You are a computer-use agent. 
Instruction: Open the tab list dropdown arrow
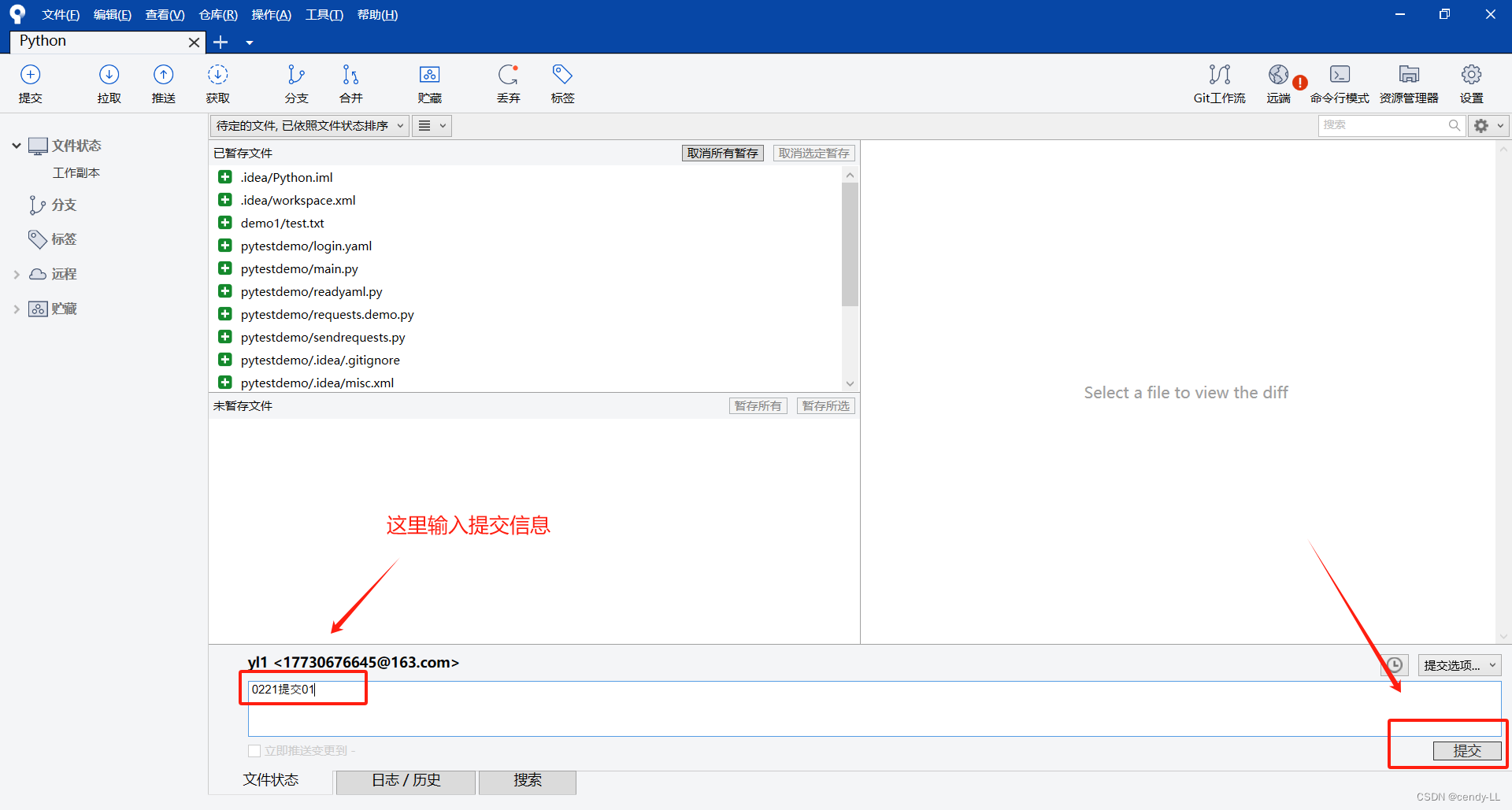249,43
